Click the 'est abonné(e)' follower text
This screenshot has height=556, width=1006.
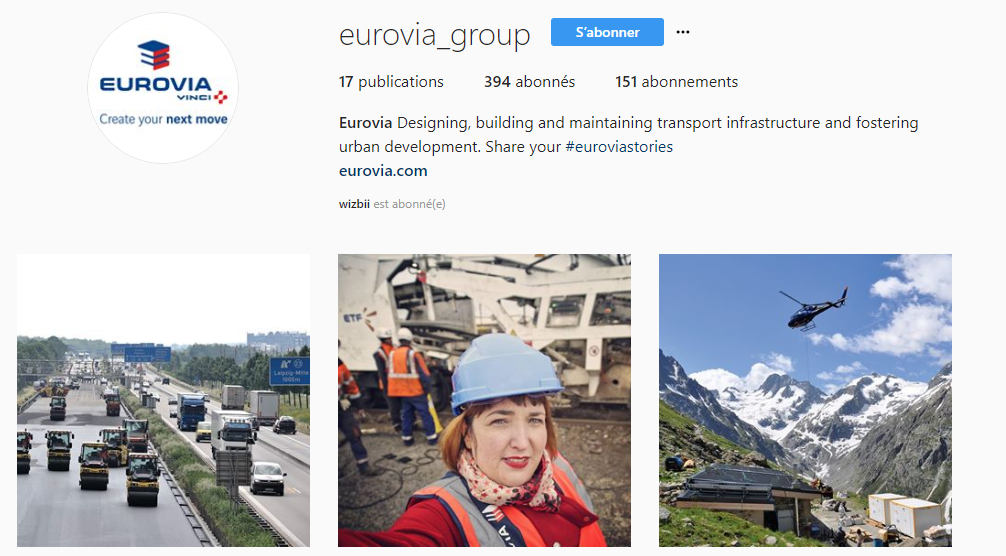(409, 204)
